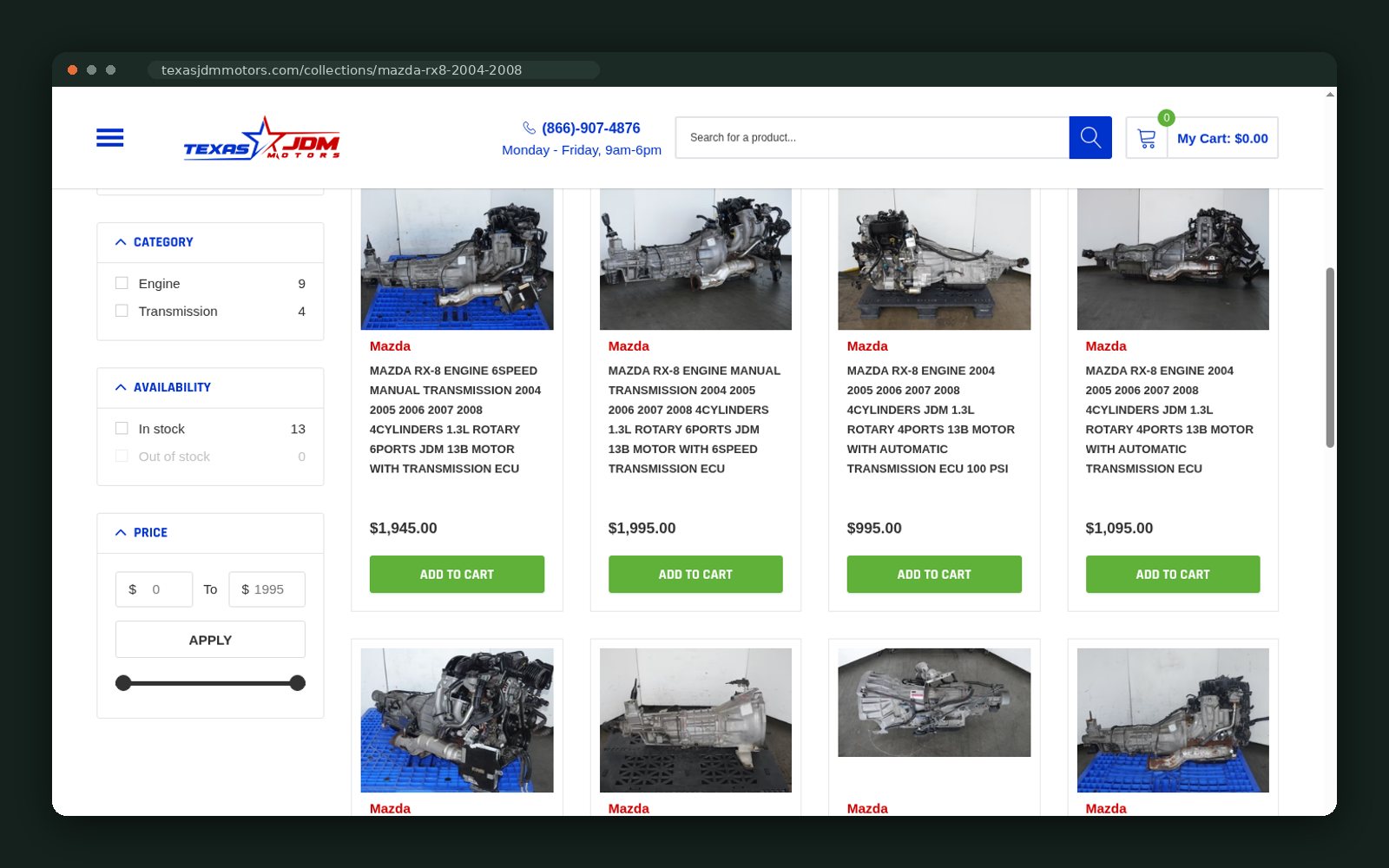Click the cart item count badge
Screen dimensions: 1389x868
click(1166, 117)
